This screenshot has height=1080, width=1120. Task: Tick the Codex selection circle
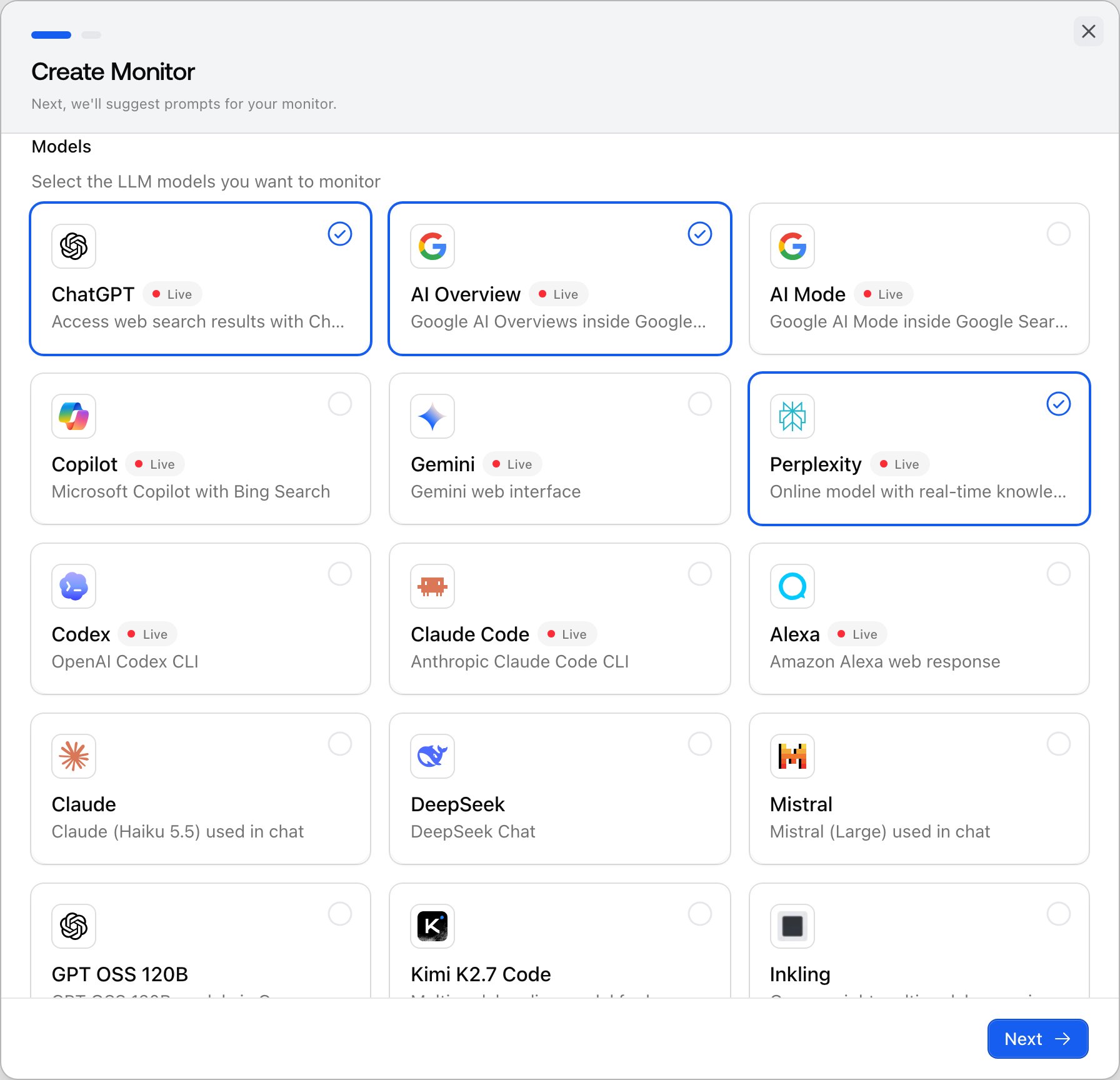[x=340, y=574]
